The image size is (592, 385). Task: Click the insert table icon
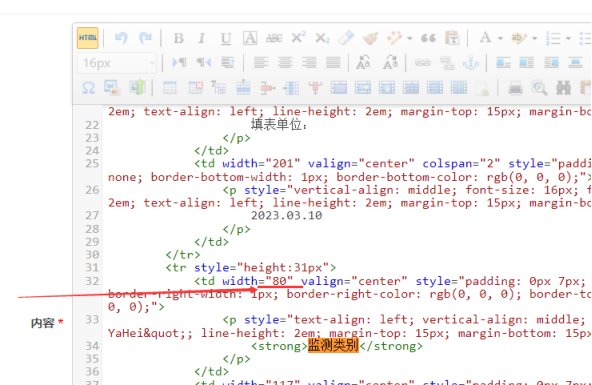(x=170, y=88)
